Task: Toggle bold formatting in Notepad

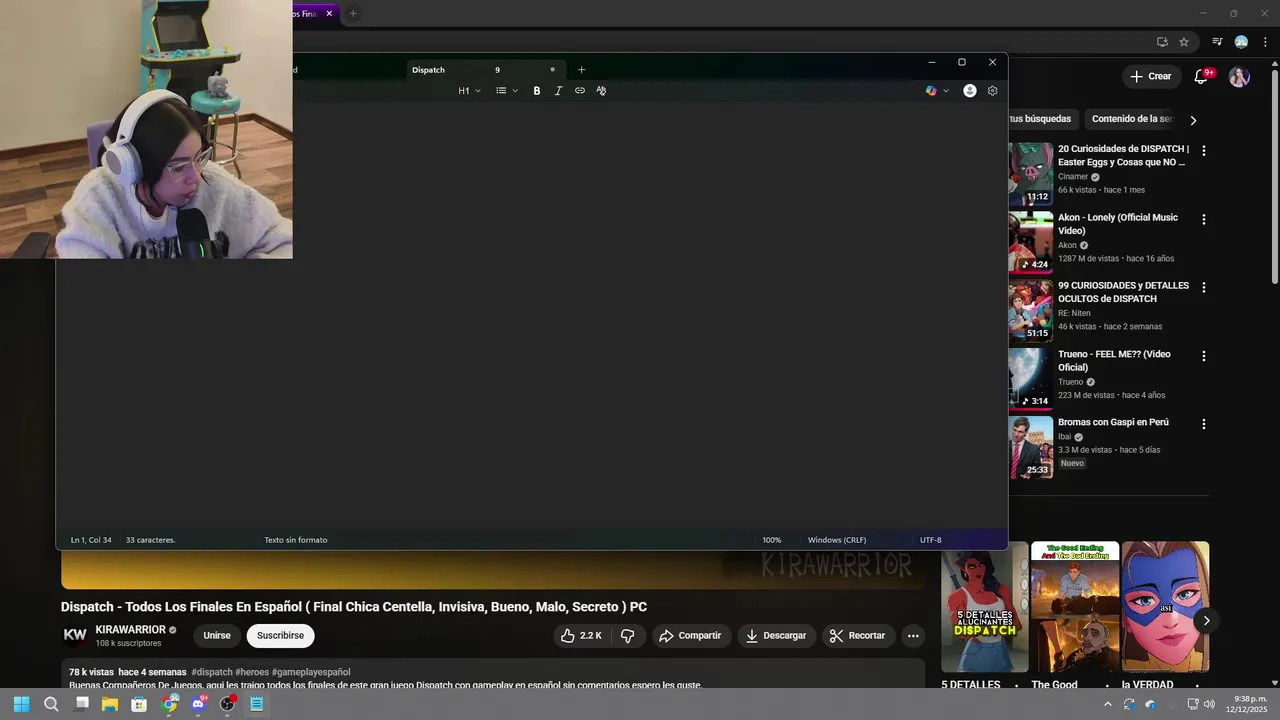Action: (536, 91)
